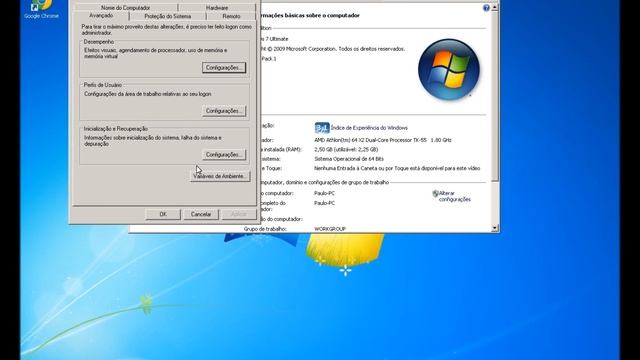Image resolution: width=640 pixels, height=360 pixels.
Task: Click Cancelar button in dialog
Action: (x=201, y=214)
